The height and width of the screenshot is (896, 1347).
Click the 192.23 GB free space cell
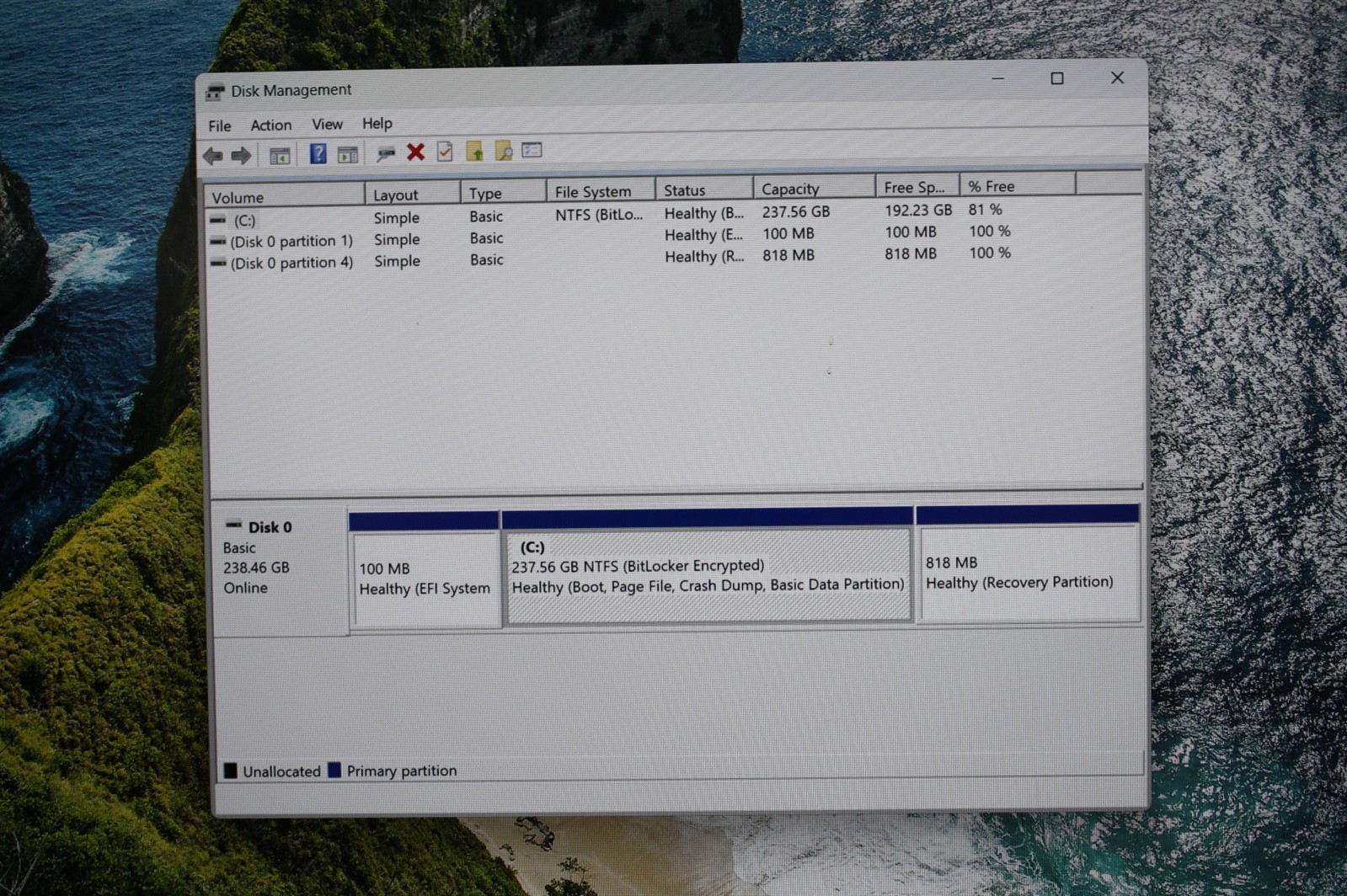tap(918, 210)
